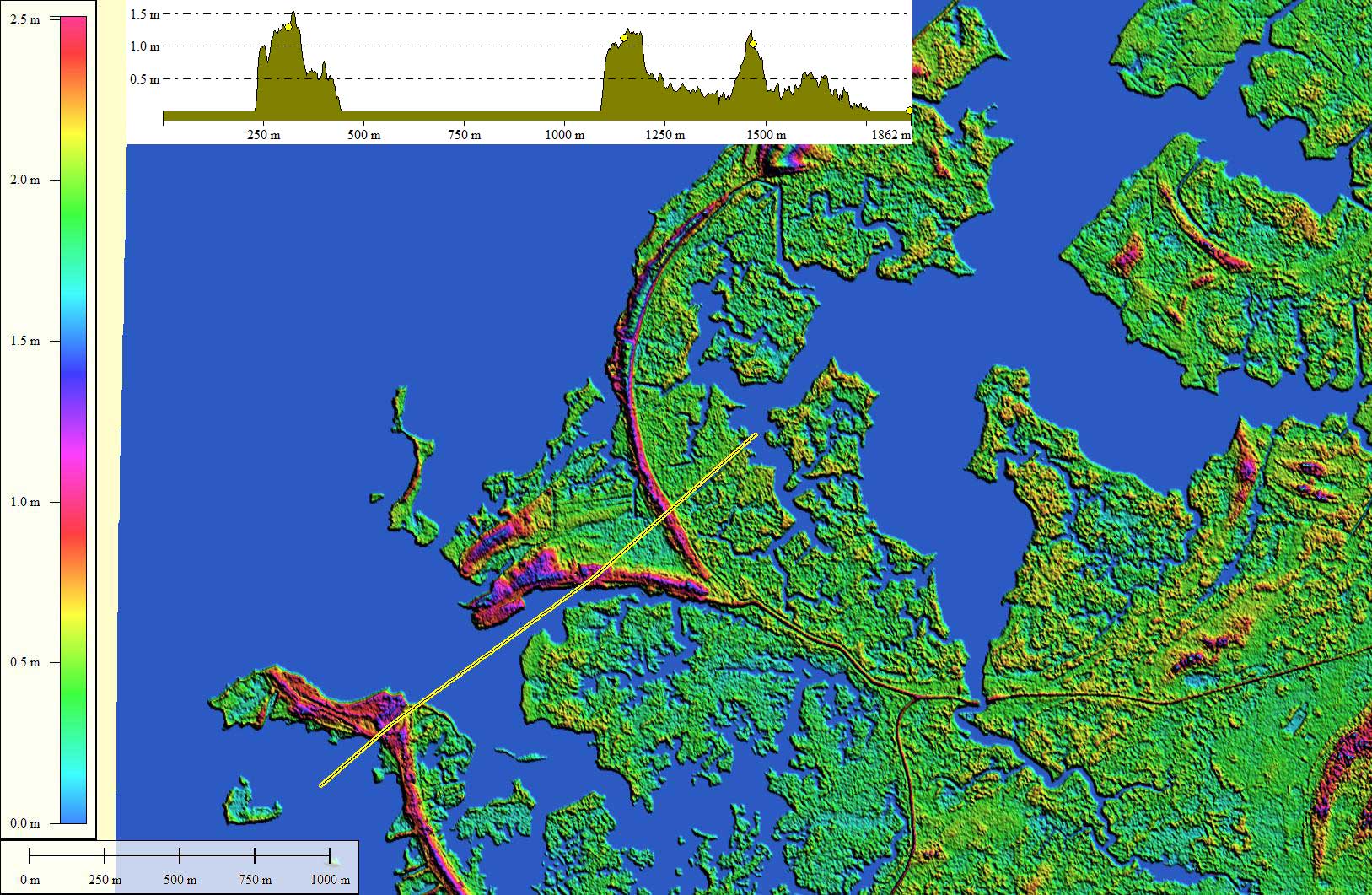1372x895 pixels.
Task: Click the southwest endpoint of the yellow transect line
Action: pos(322,785)
